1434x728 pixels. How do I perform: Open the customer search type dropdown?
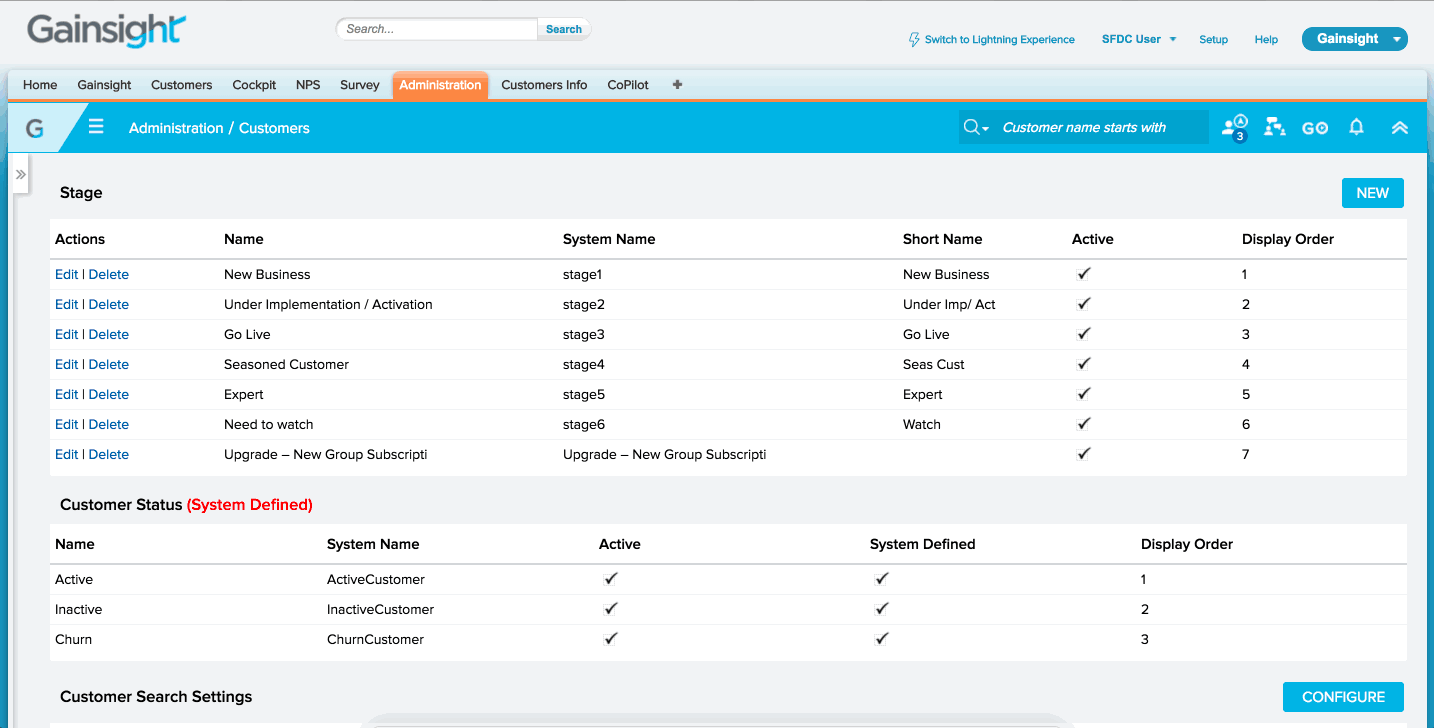point(976,128)
